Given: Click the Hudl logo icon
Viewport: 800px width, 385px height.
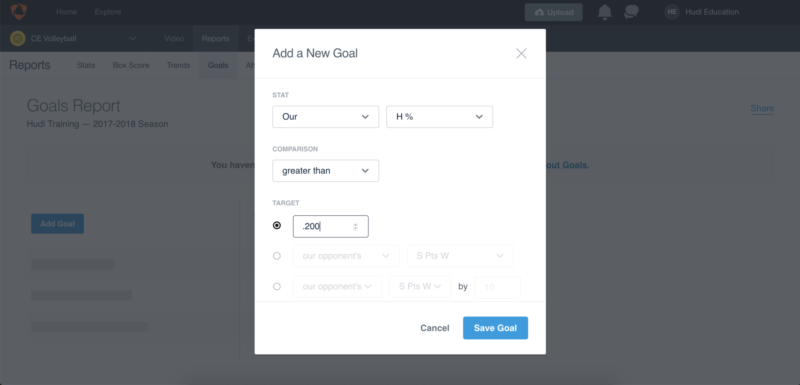Looking at the screenshot, I should click(19, 12).
